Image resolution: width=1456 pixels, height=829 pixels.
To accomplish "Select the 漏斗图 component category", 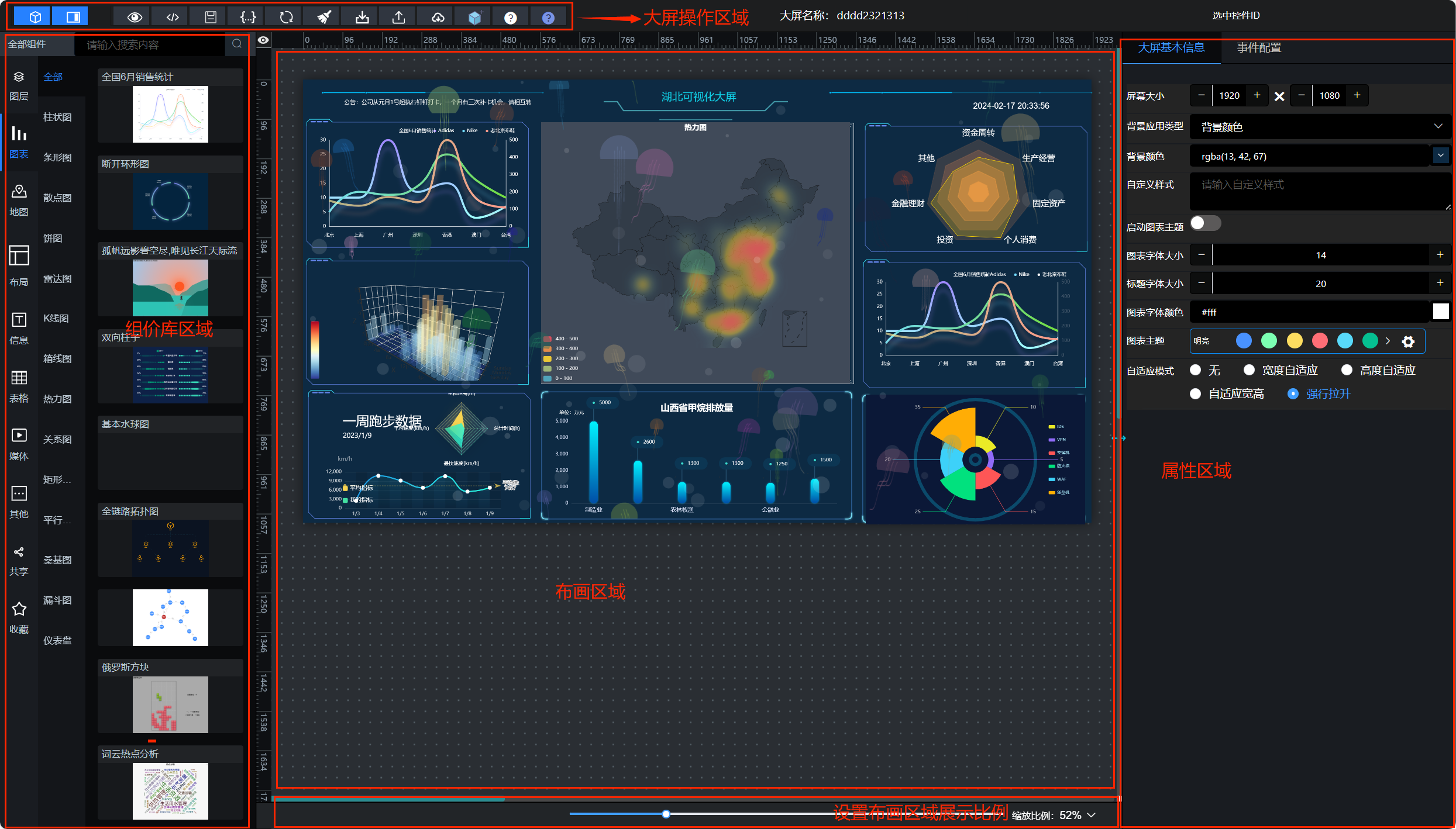I will [57, 600].
